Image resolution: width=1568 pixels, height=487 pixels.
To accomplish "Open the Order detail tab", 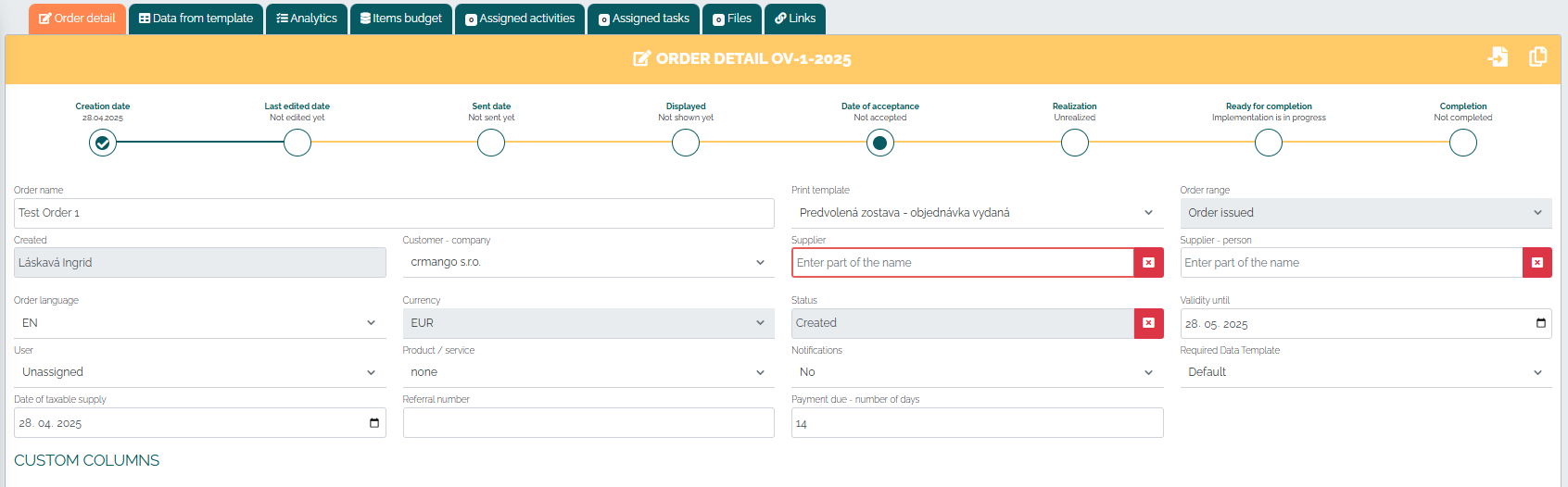I will pyautogui.click(x=77, y=19).
